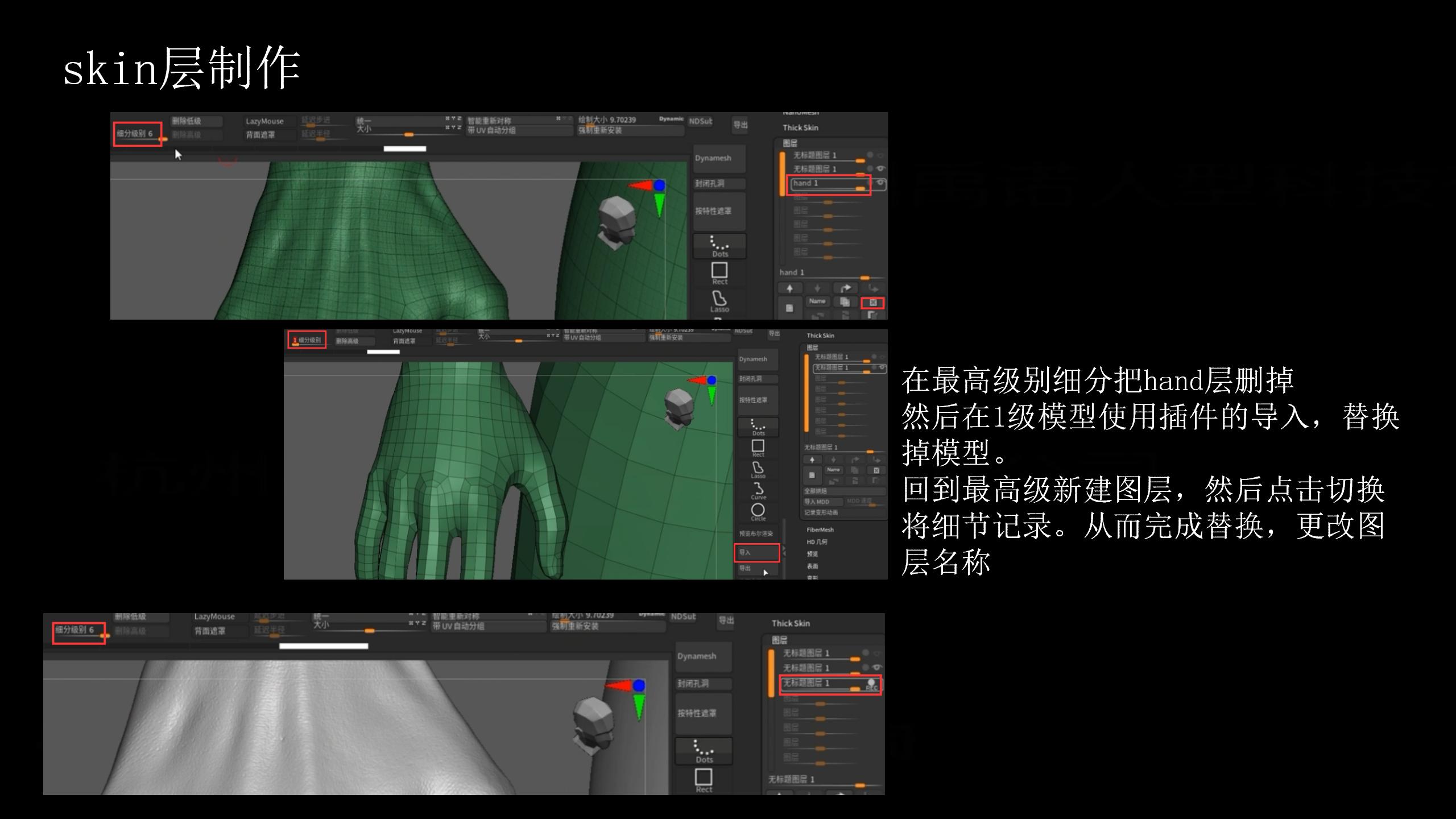Click move layer up arrow, middle screenshot

[812, 460]
